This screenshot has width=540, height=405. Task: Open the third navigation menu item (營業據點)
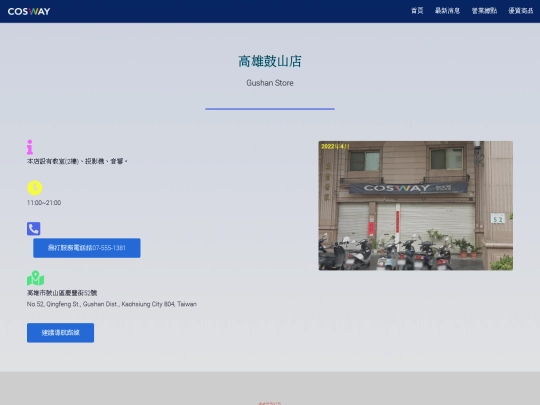484,11
